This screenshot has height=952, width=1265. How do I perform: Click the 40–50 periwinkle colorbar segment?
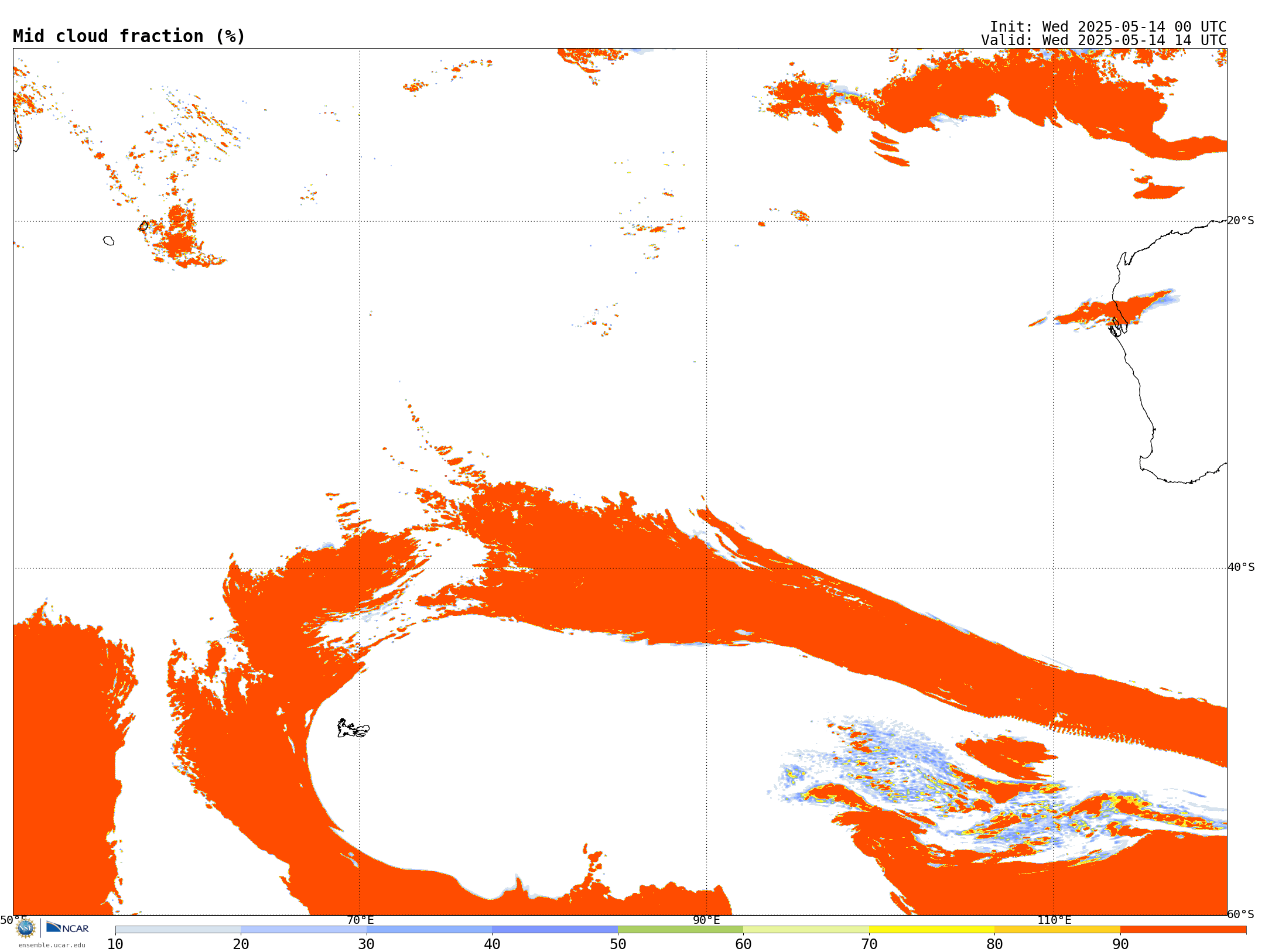pos(555,930)
